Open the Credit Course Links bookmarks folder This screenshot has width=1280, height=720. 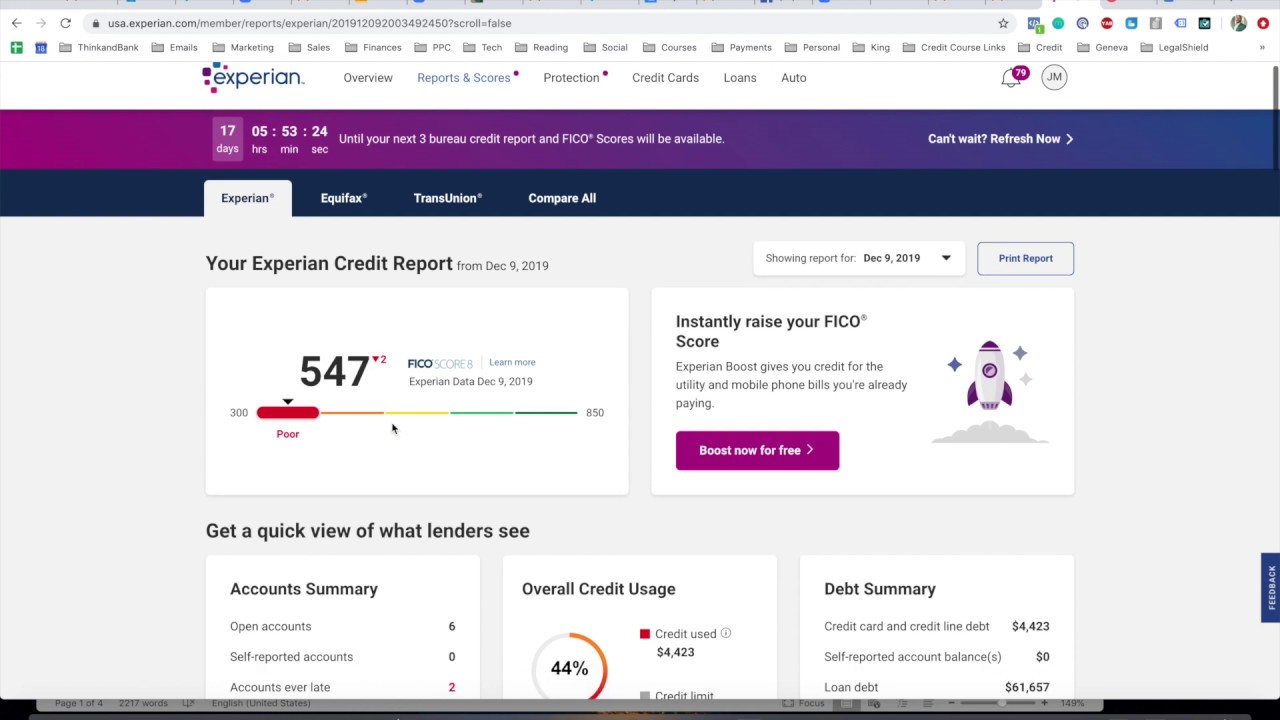pyautogui.click(x=954, y=47)
